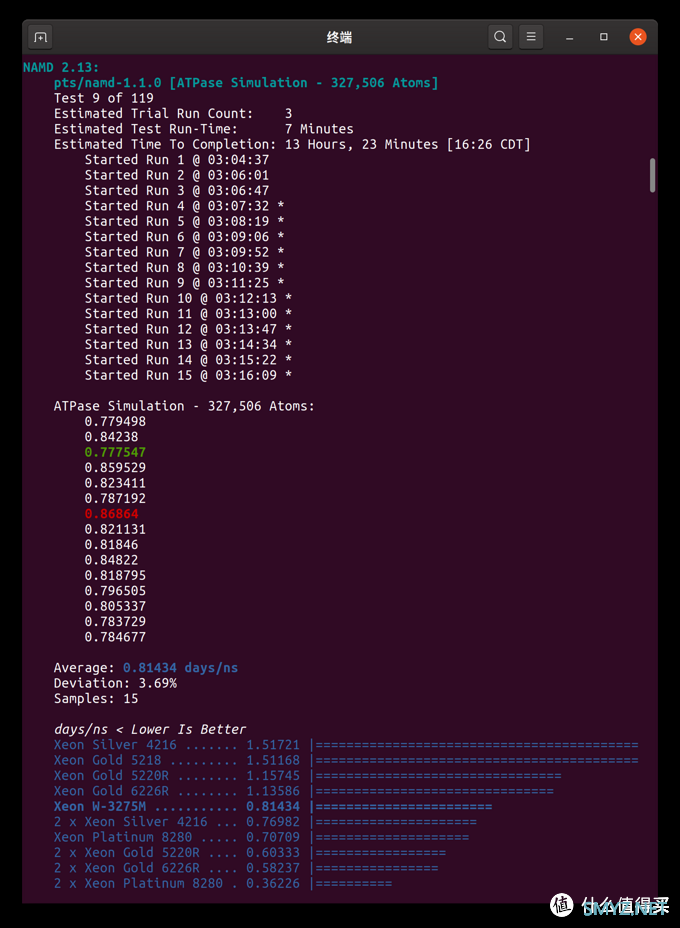Click the Xeon Silver 4216 bar
This screenshot has width=680, height=928.
click(x=476, y=745)
